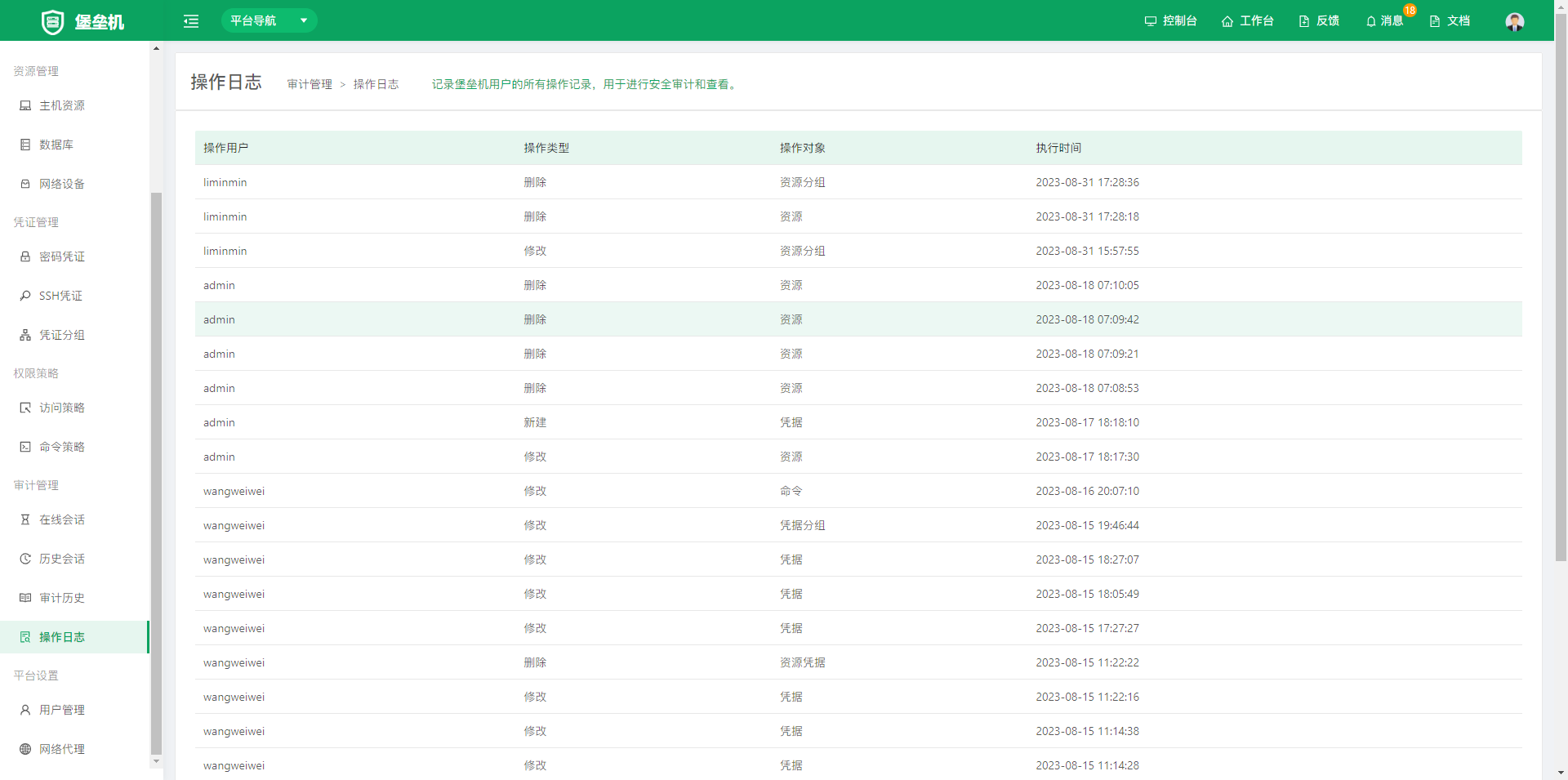
Task: Click the 新建 cell in the admin row
Action: click(x=535, y=422)
